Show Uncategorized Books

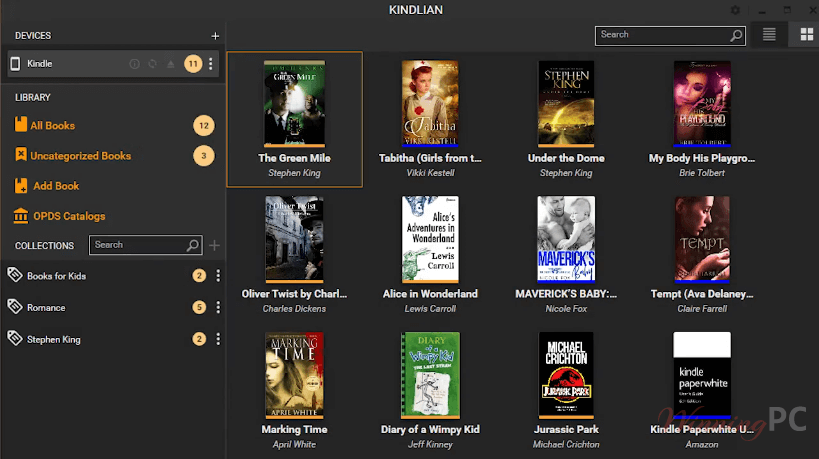coord(80,156)
